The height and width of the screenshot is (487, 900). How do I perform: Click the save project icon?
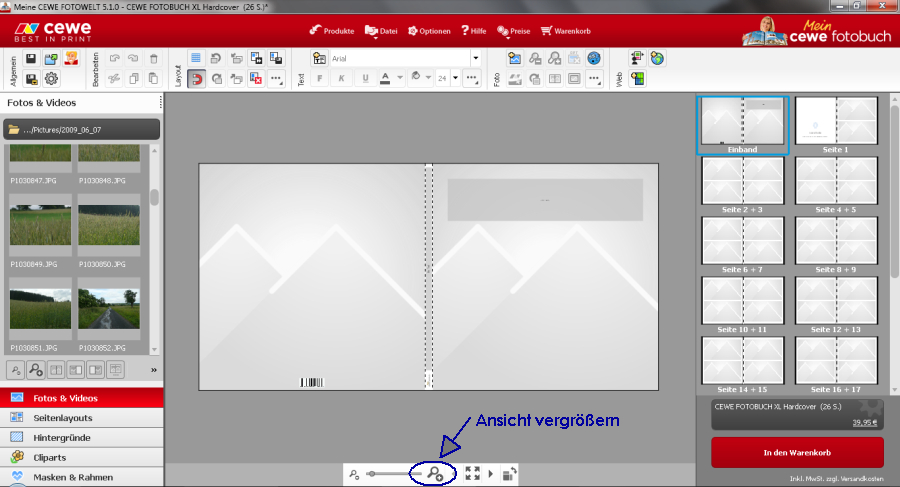point(31,59)
